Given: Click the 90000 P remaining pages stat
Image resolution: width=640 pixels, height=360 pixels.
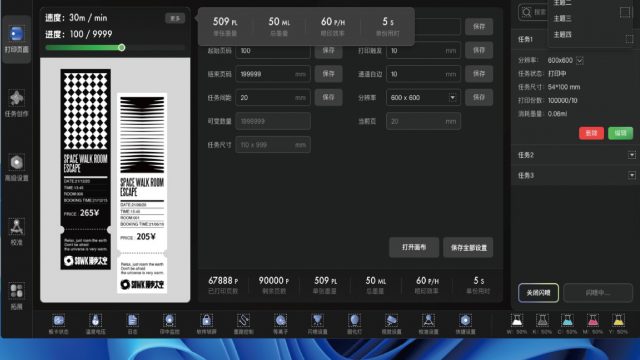Looking at the screenshot, I should (x=274, y=285).
